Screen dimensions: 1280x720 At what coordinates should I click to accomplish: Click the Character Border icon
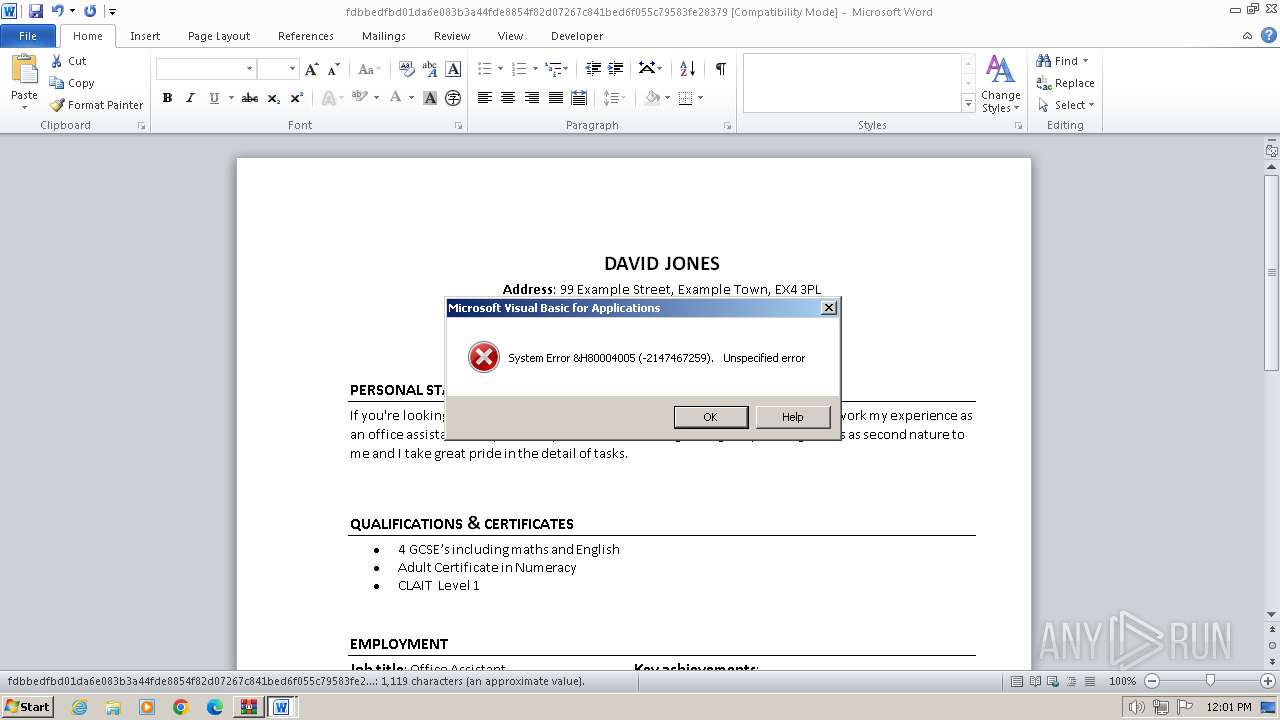point(453,69)
